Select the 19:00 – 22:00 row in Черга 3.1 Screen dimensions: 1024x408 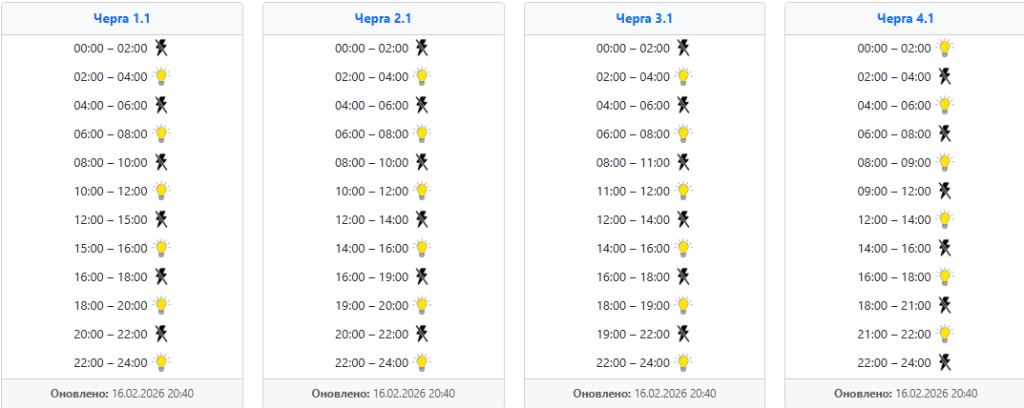coord(644,334)
